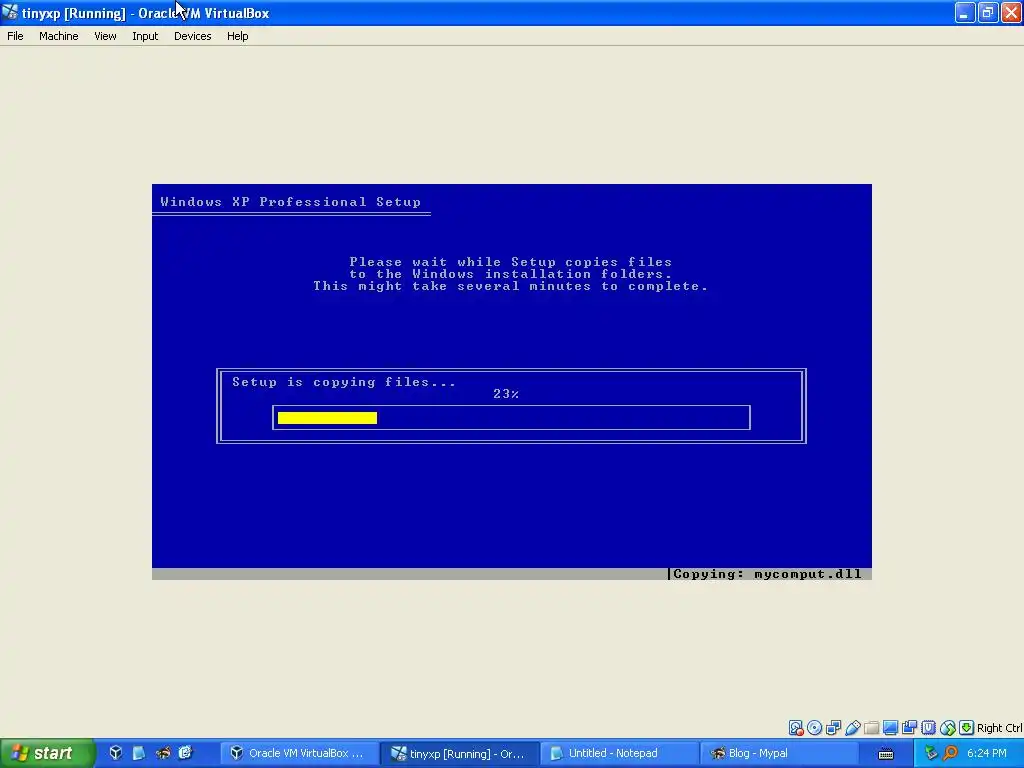Click the fourth quick launch document icon
The height and width of the screenshot is (768, 1024).
(185, 753)
